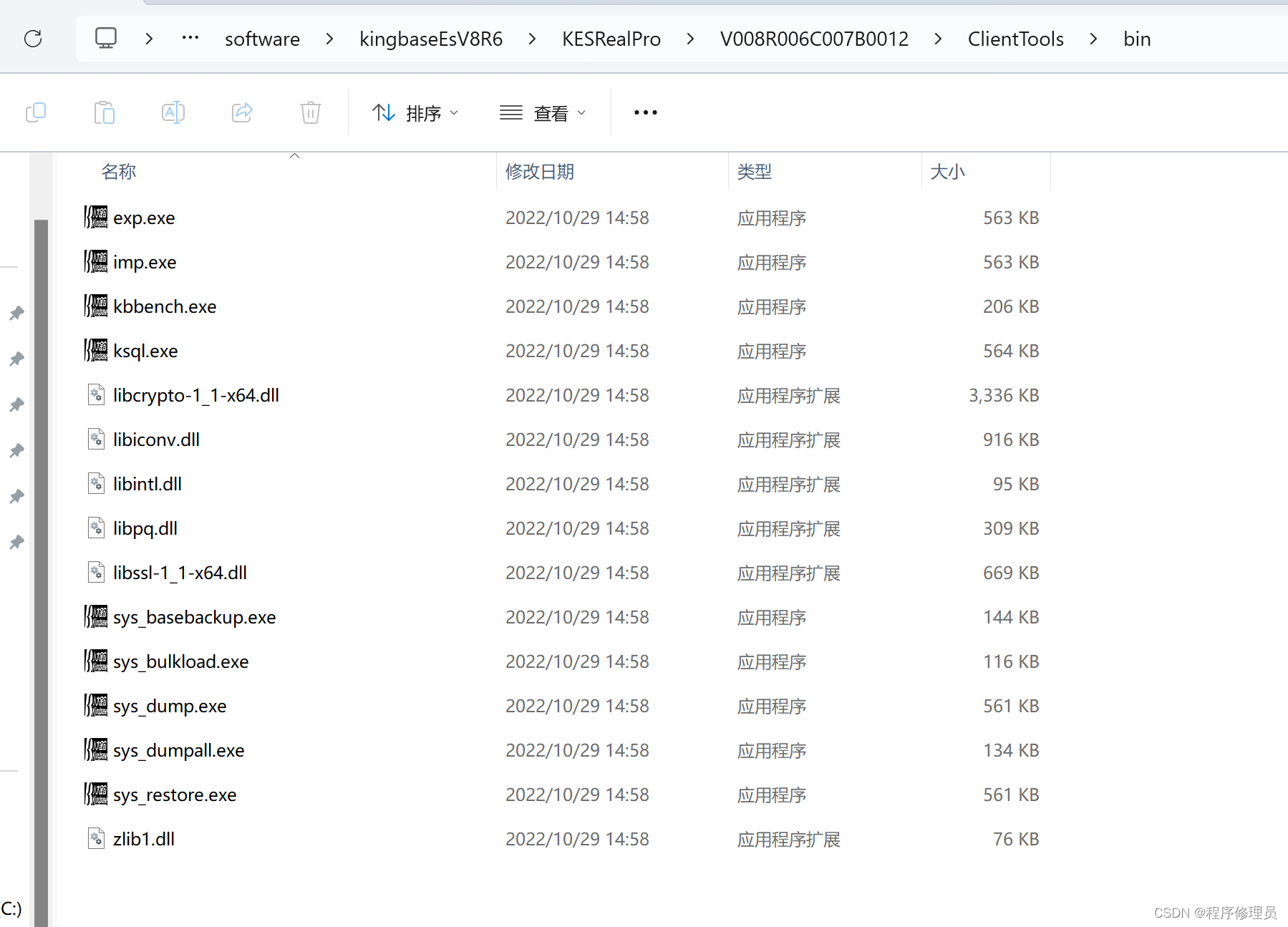Navigate to ClientTools via breadcrumb

point(1015,38)
